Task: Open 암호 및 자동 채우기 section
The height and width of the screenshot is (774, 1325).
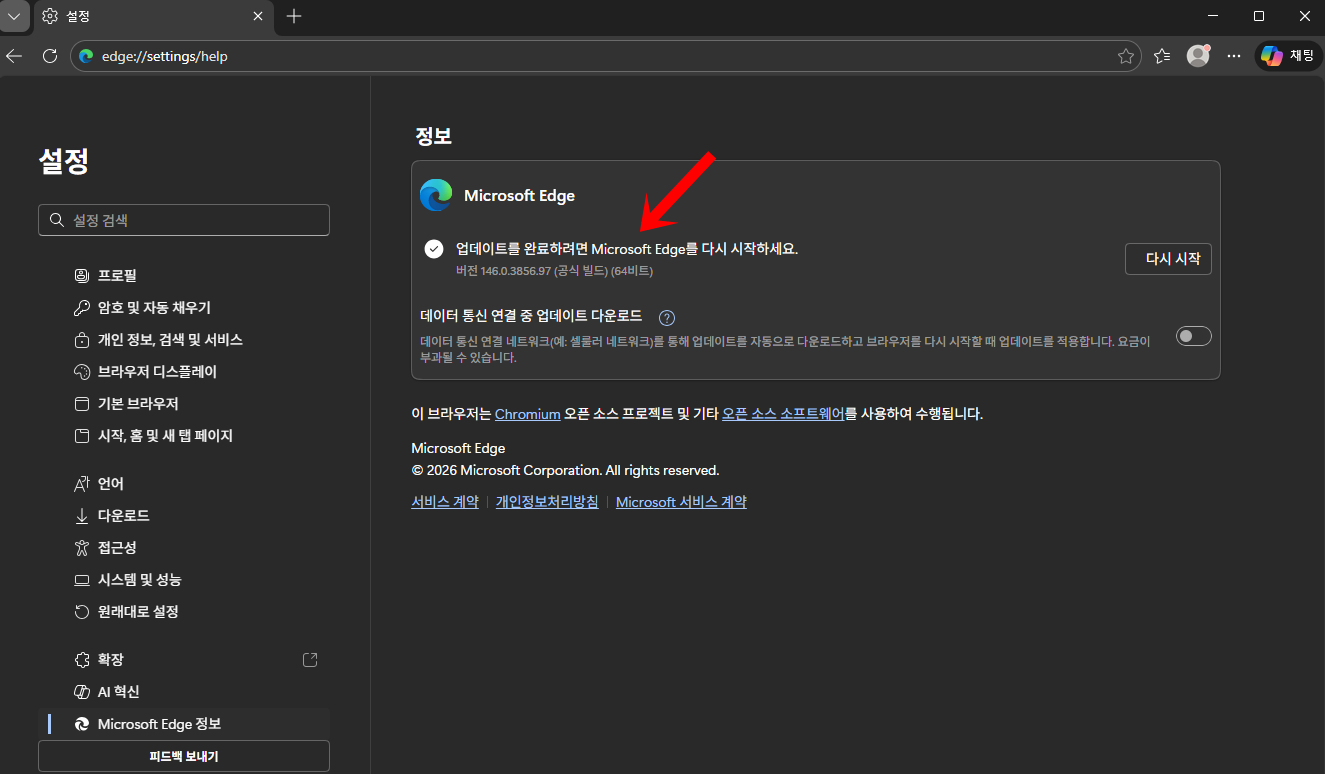Action: (x=184, y=308)
